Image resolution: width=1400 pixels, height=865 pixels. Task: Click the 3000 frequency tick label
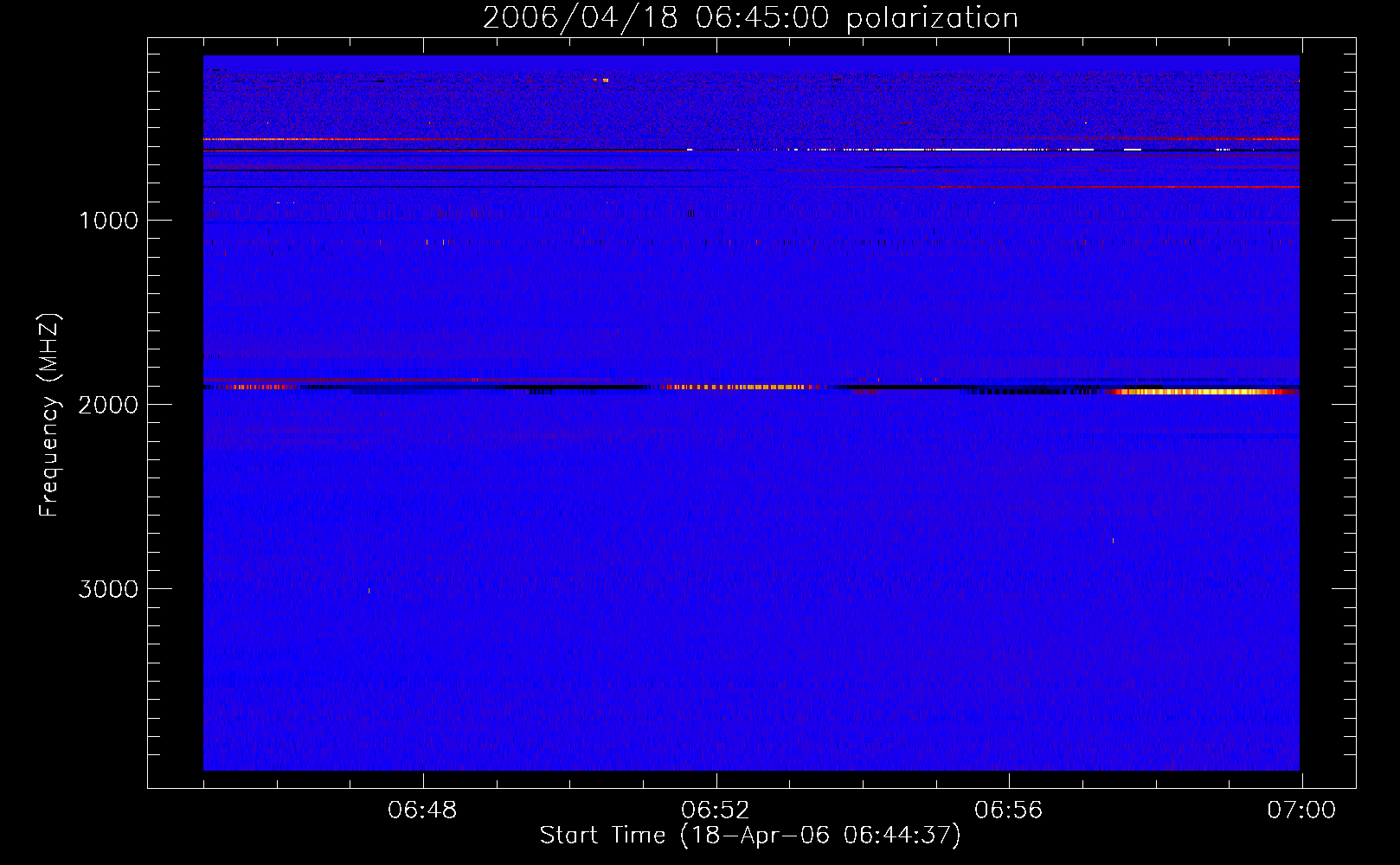pyautogui.click(x=108, y=589)
